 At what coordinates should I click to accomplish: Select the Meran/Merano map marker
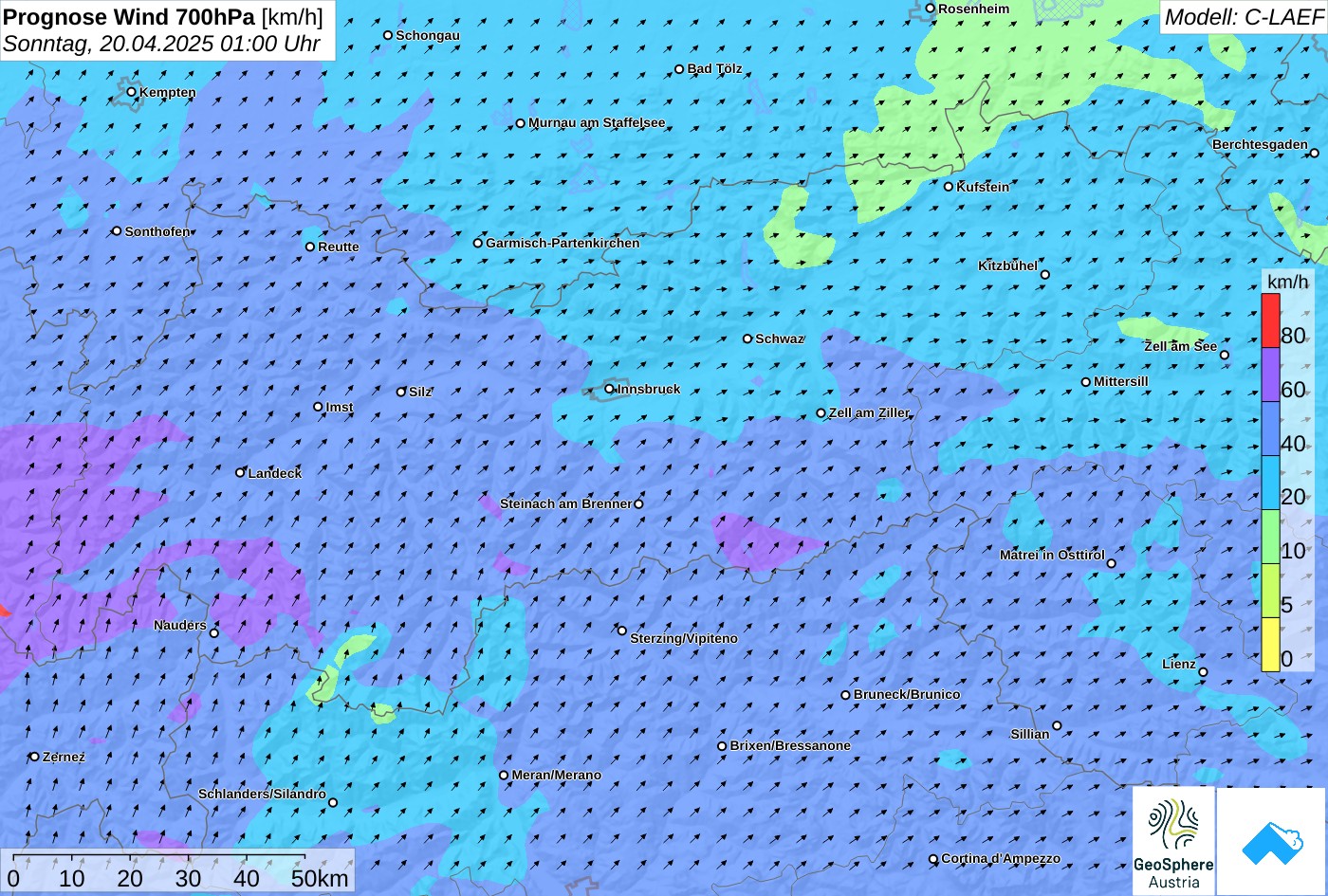click(504, 776)
